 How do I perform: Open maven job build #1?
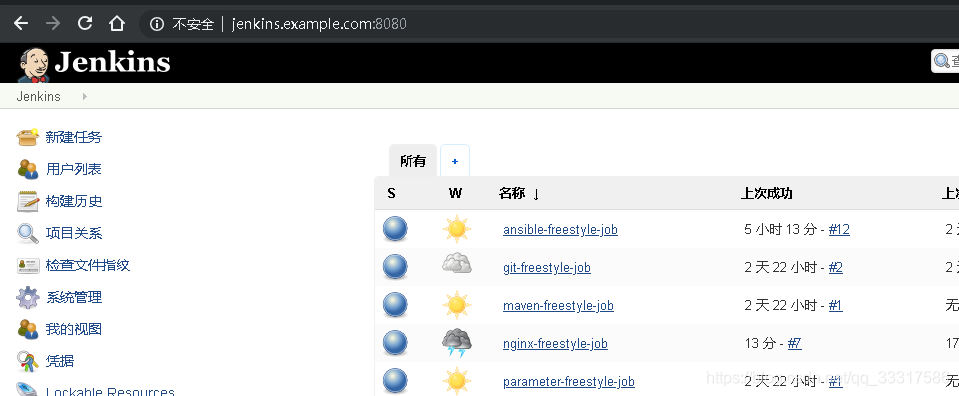(x=835, y=305)
